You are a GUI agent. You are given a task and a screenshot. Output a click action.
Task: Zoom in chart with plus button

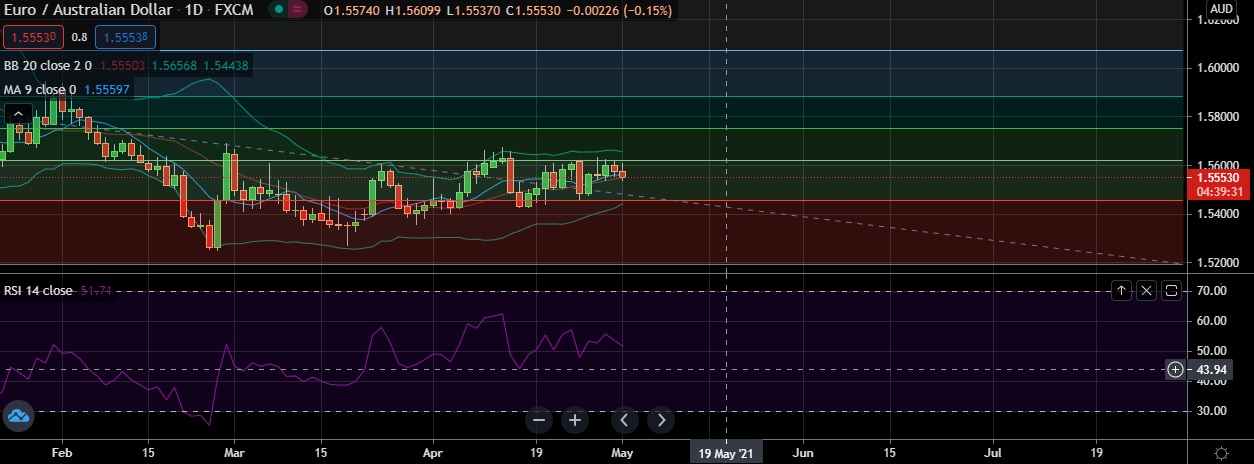[x=575, y=420]
